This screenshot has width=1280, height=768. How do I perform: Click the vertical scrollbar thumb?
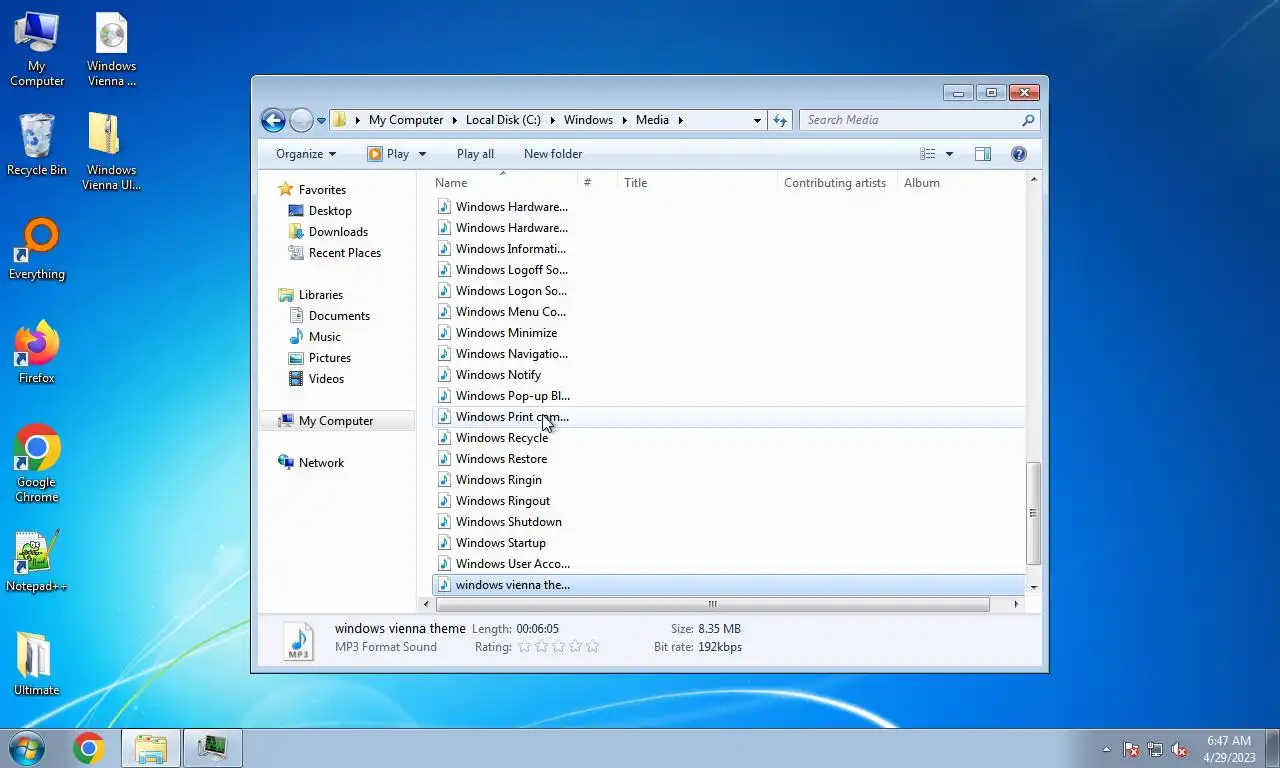click(x=1034, y=512)
